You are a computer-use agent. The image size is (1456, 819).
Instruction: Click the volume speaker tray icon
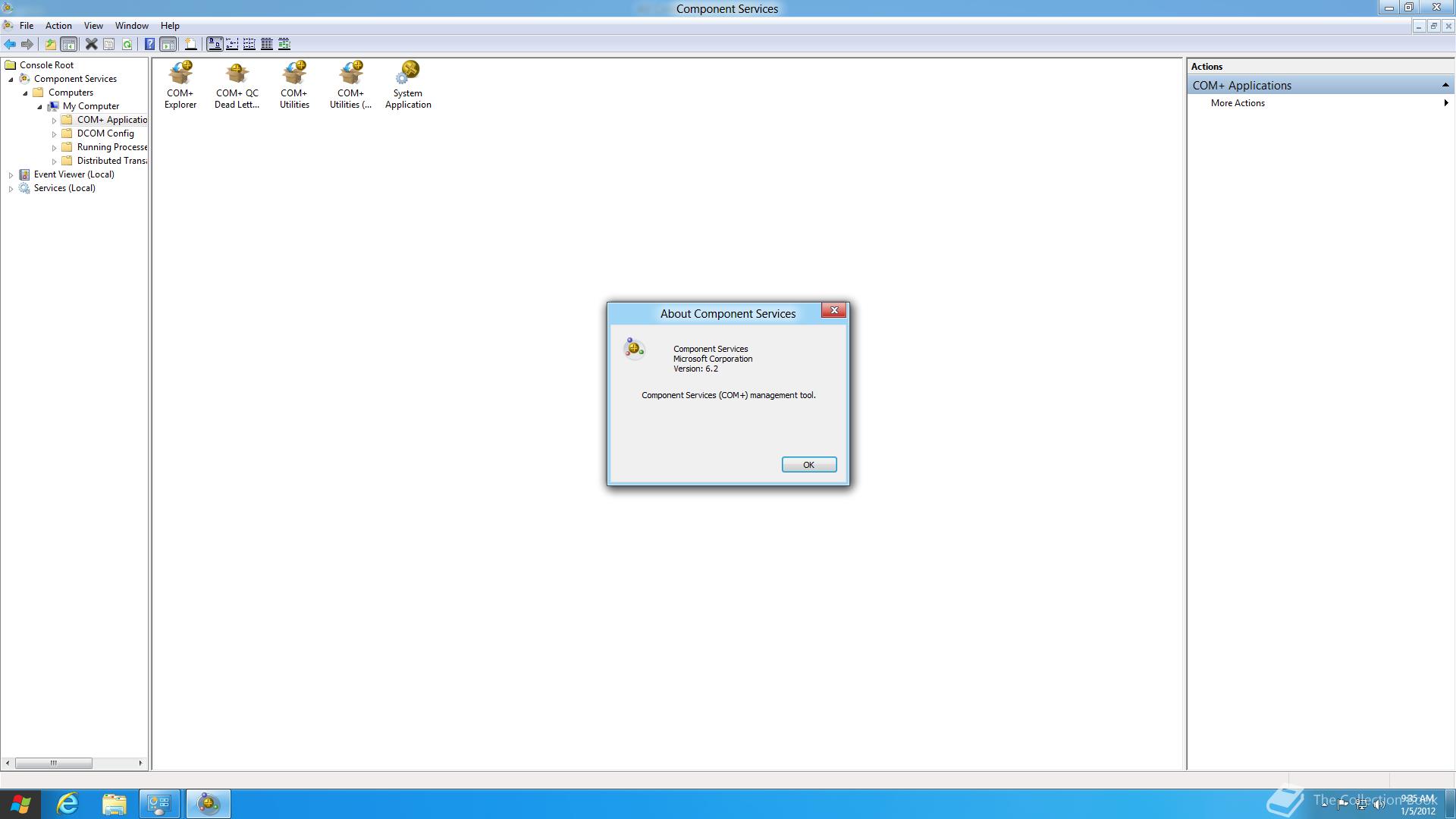pos(1379,805)
